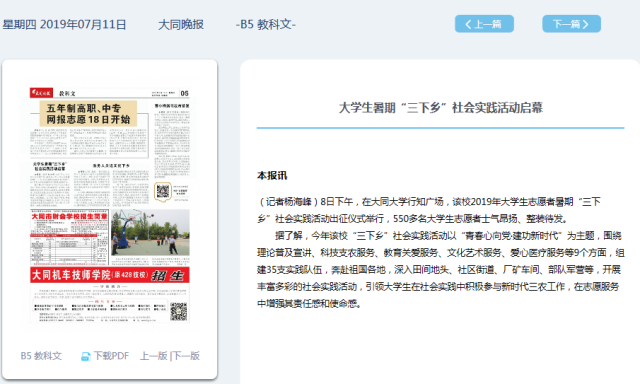
Task: Click the date 星期四 2019年07月11日
Action: coord(64,24)
